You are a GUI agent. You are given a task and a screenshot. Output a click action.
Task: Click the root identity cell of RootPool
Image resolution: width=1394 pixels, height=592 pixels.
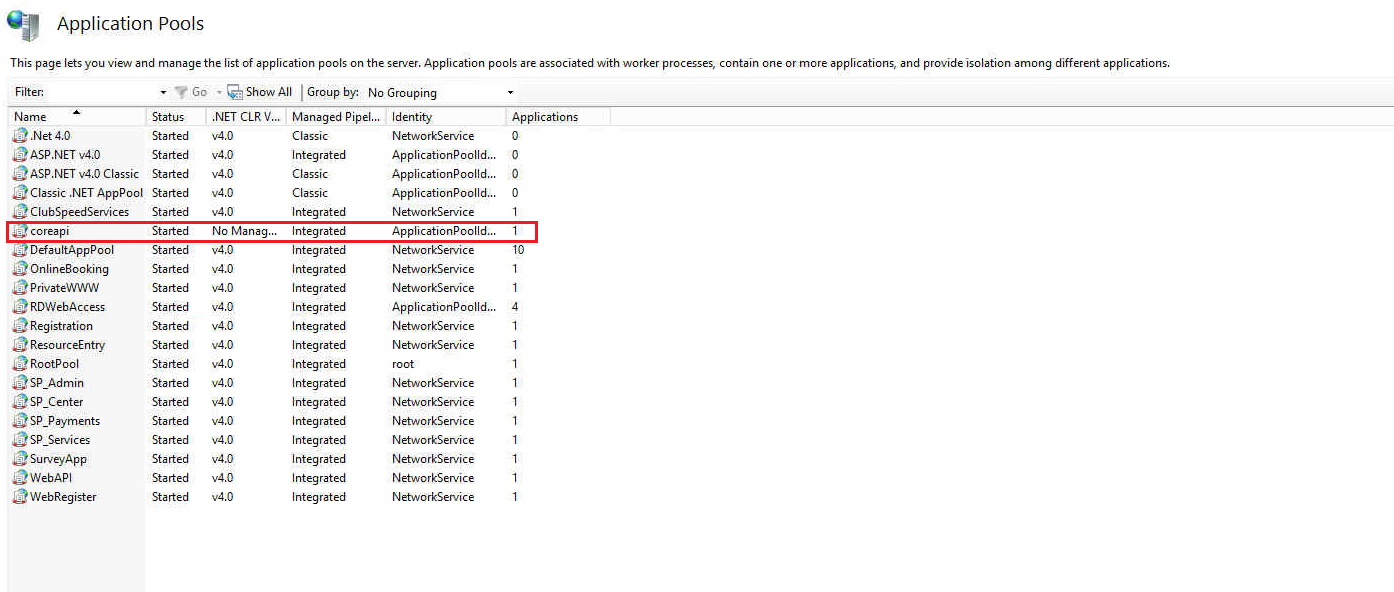tap(403, 364)
